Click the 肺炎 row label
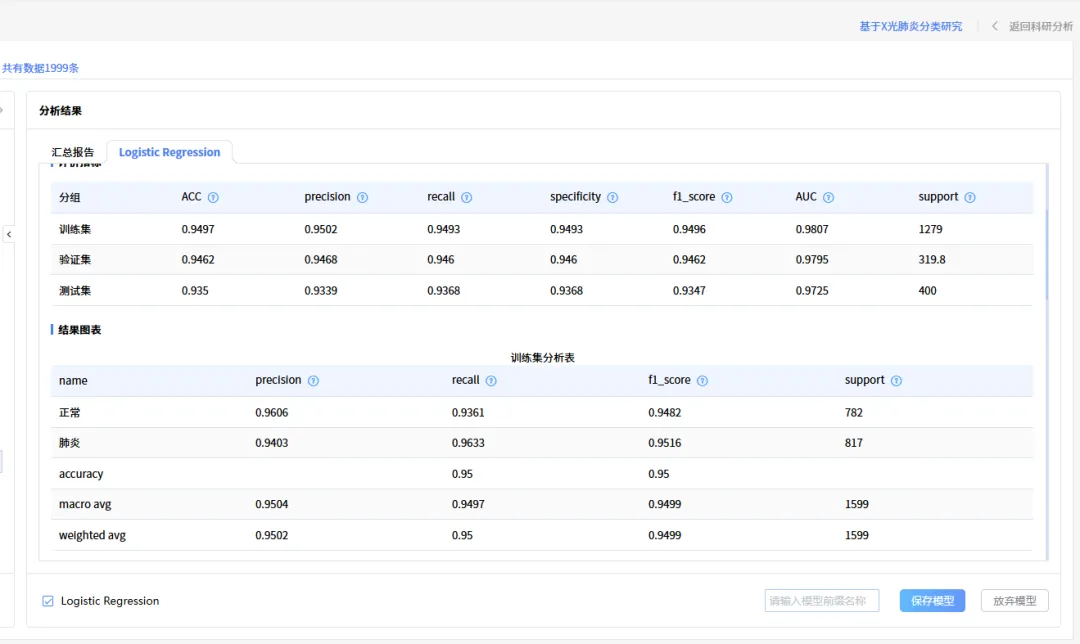The width and height of the screenshot is (1080, 644). [x=70, y=443]
